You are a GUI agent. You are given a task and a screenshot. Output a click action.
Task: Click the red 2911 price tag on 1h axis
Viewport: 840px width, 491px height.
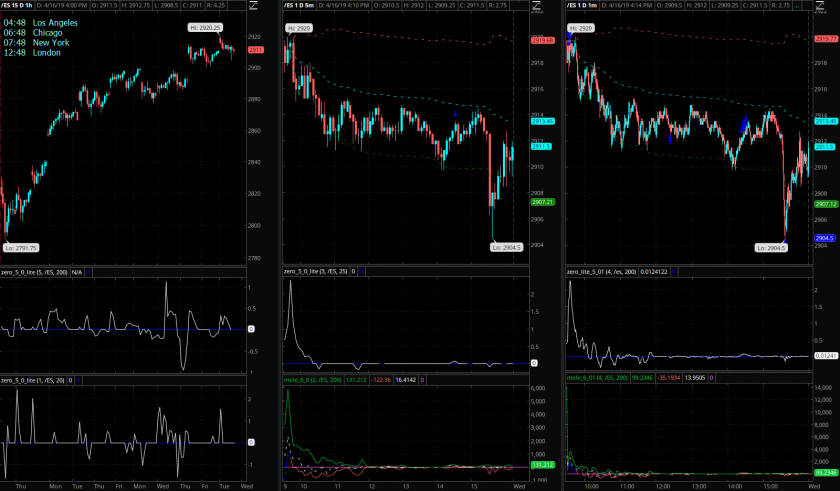255,50
